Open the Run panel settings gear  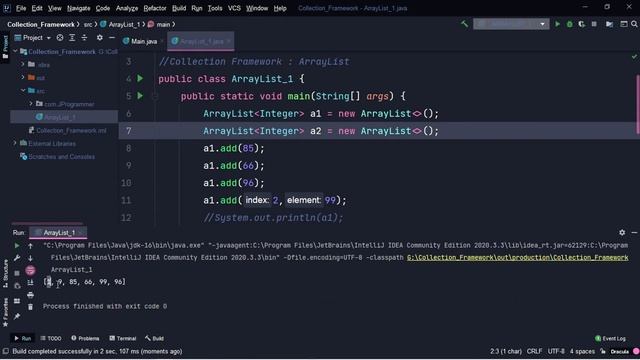pyautogui.click(x=622, y=232)
